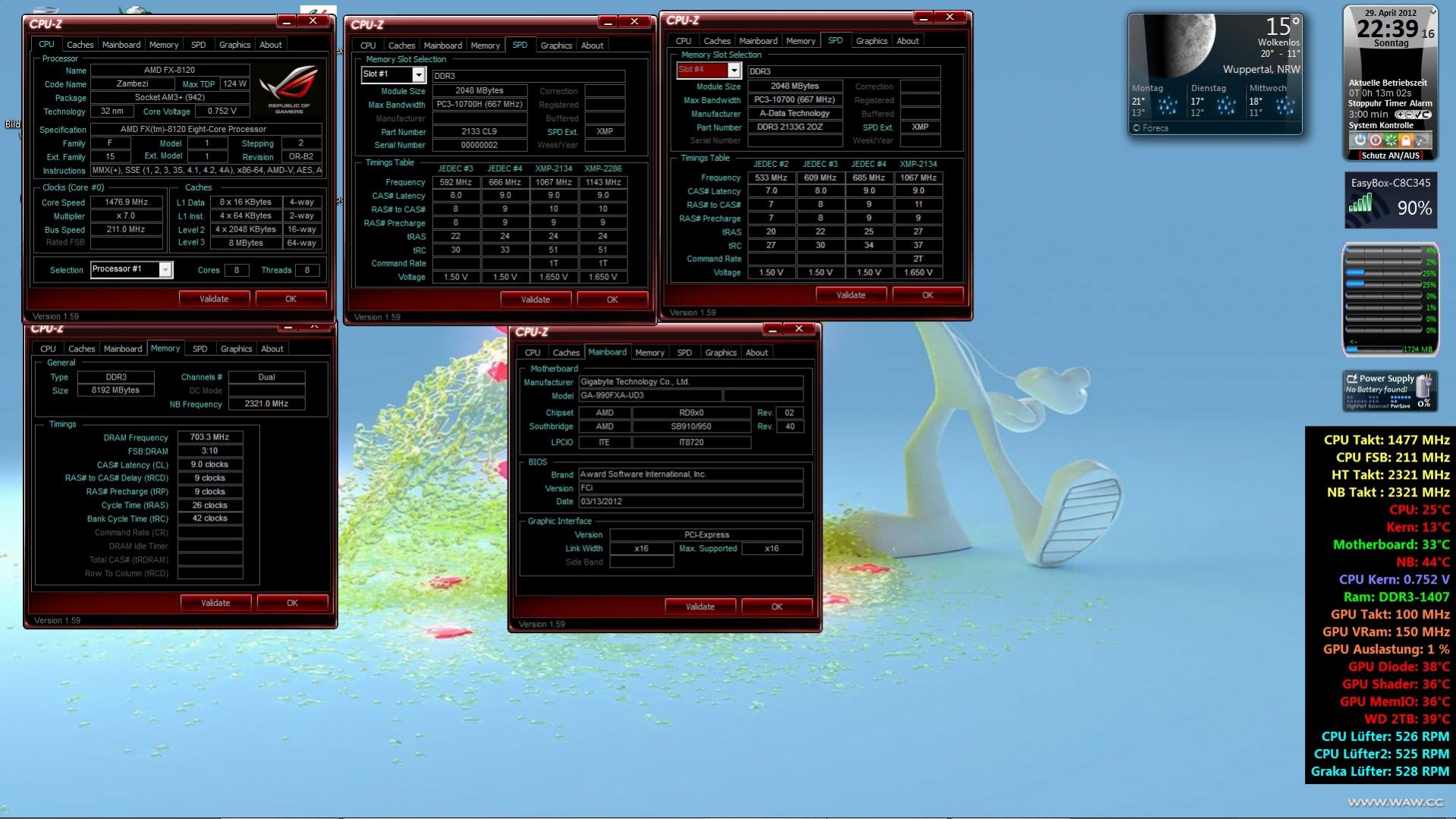Image resolution: width=1456 pixels, height=819 pixels.
Task: Click the GPU Diode: 38°C sensor line
Action: pyautogui.click(x=1399, y=666)
